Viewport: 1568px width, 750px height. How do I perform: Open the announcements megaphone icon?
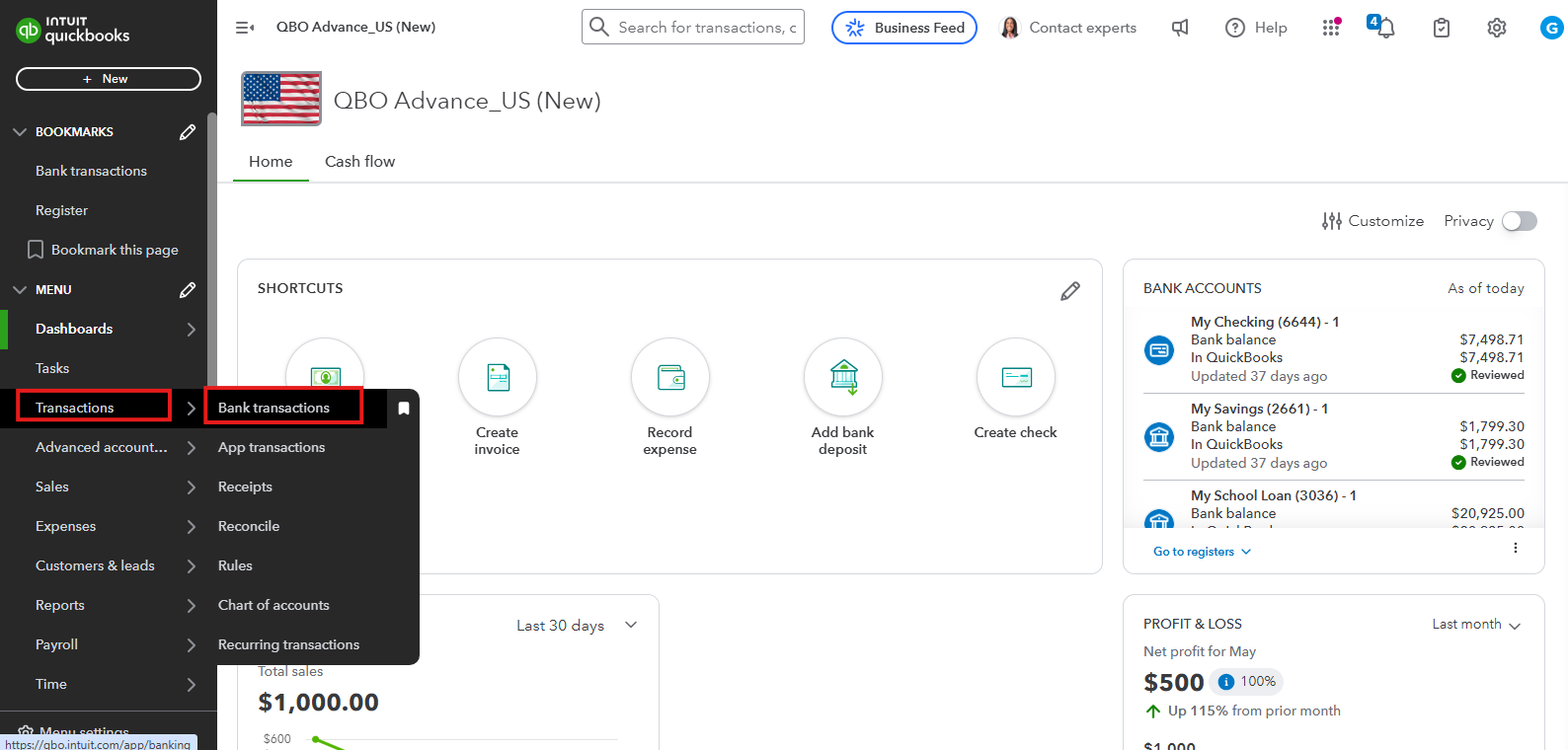(1180, 28)
